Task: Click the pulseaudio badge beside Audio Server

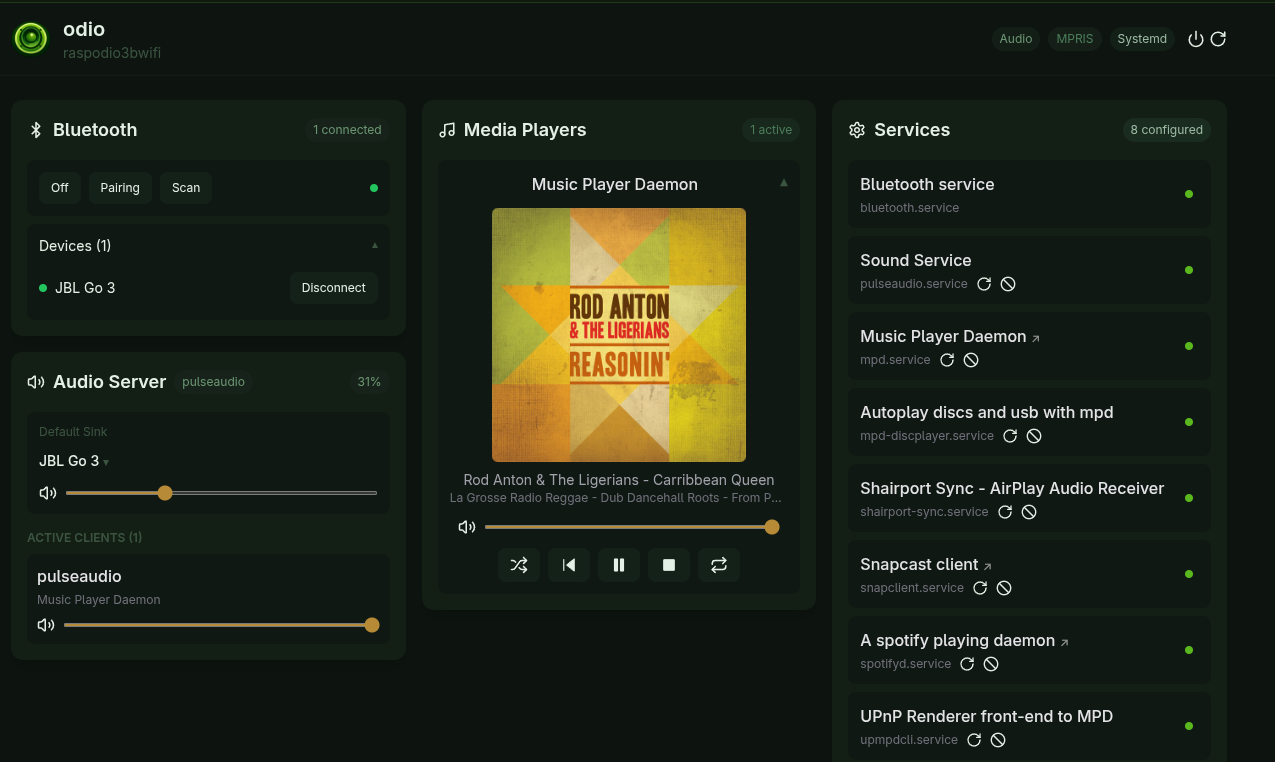Action: pyautogui.click(x=214, y=382)
